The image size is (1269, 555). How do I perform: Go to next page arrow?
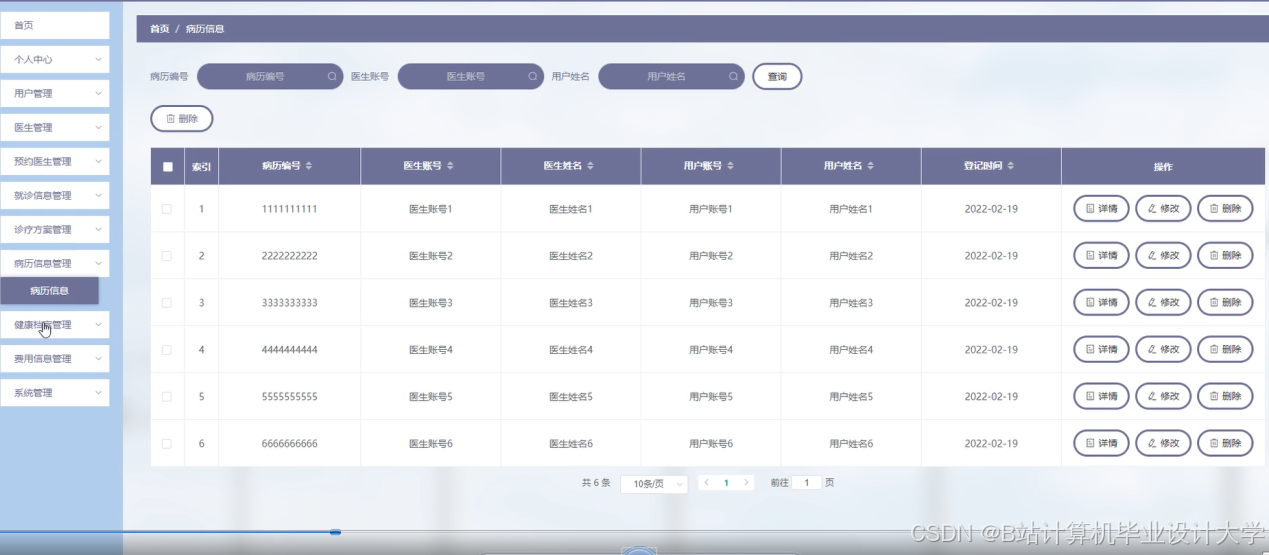click(x=746, y=483)
